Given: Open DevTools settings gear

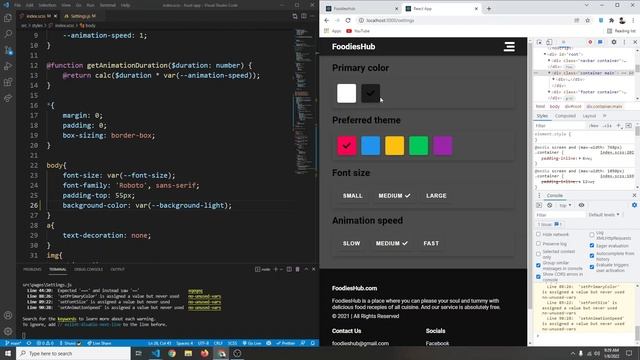Looking at the screenshot, I should coord(613,42).
